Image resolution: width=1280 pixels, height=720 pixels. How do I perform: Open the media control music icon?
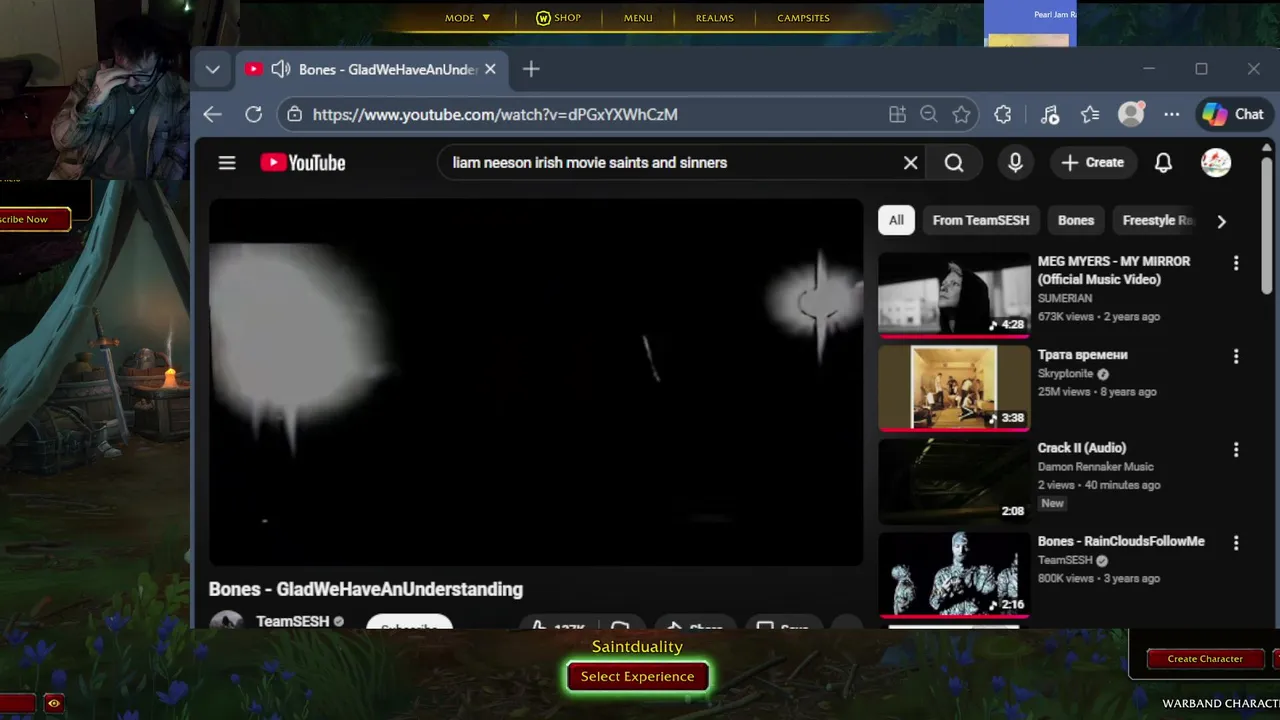point(1049,114)
